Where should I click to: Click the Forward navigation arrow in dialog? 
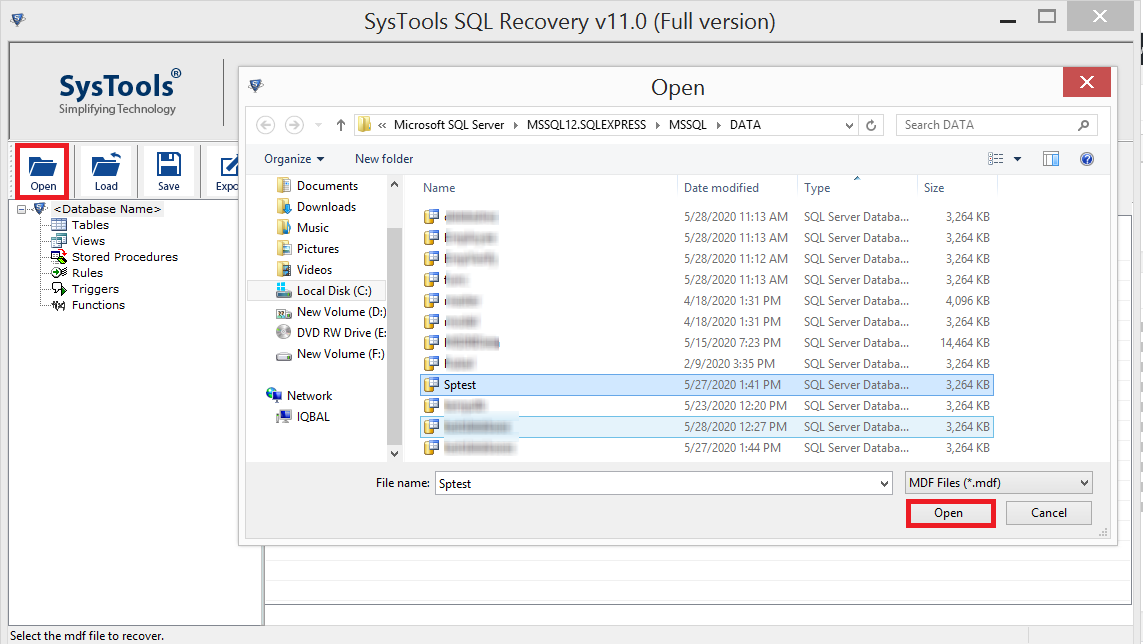294,125
